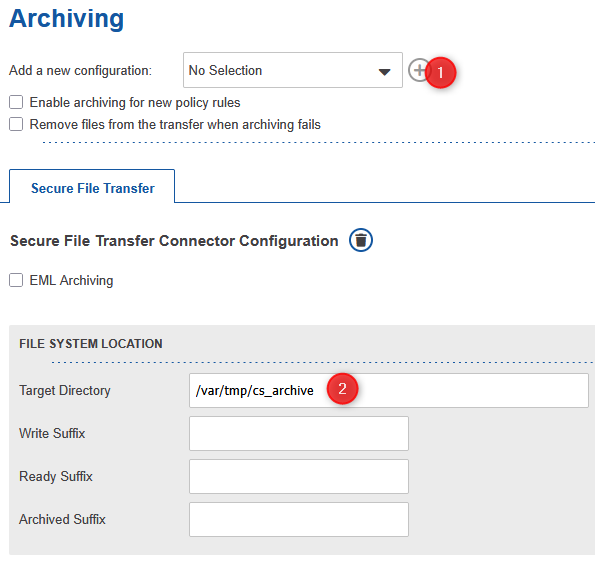
Task: Toggle Remove files when archiving fails checkbox
Action: [16, 124]
